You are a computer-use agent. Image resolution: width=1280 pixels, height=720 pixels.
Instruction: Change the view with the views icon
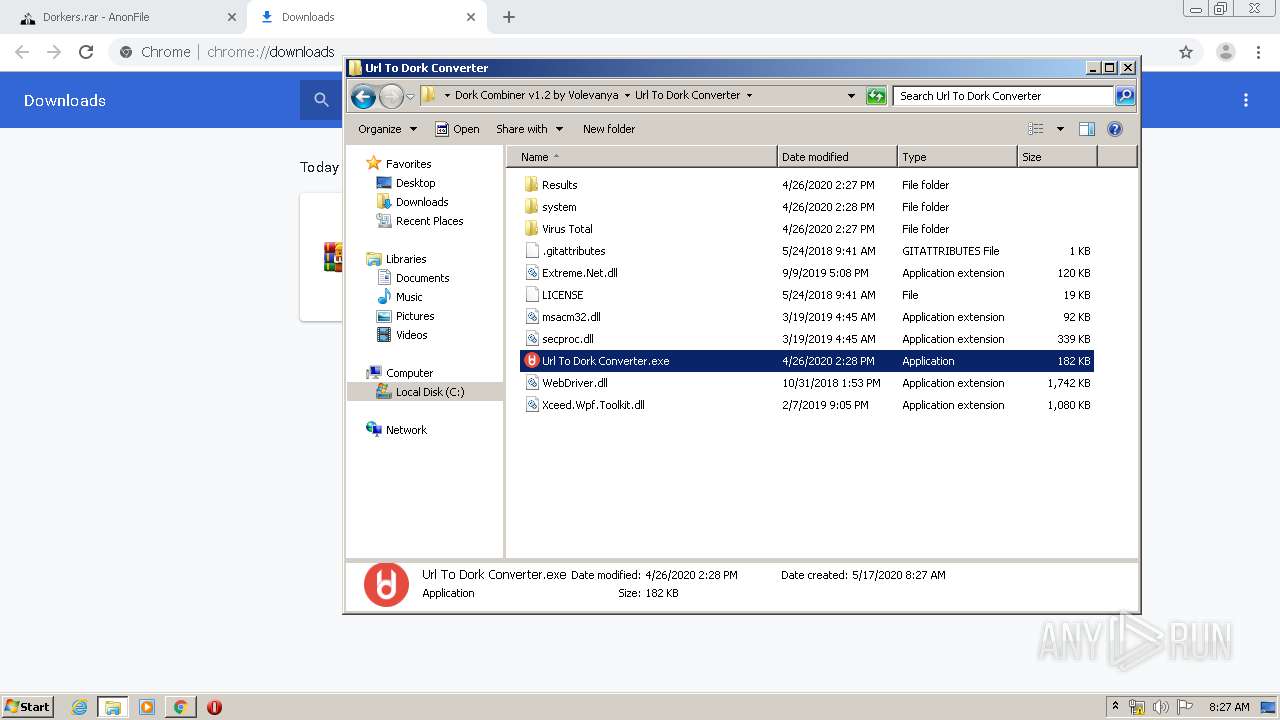(x=1036, y=129)
